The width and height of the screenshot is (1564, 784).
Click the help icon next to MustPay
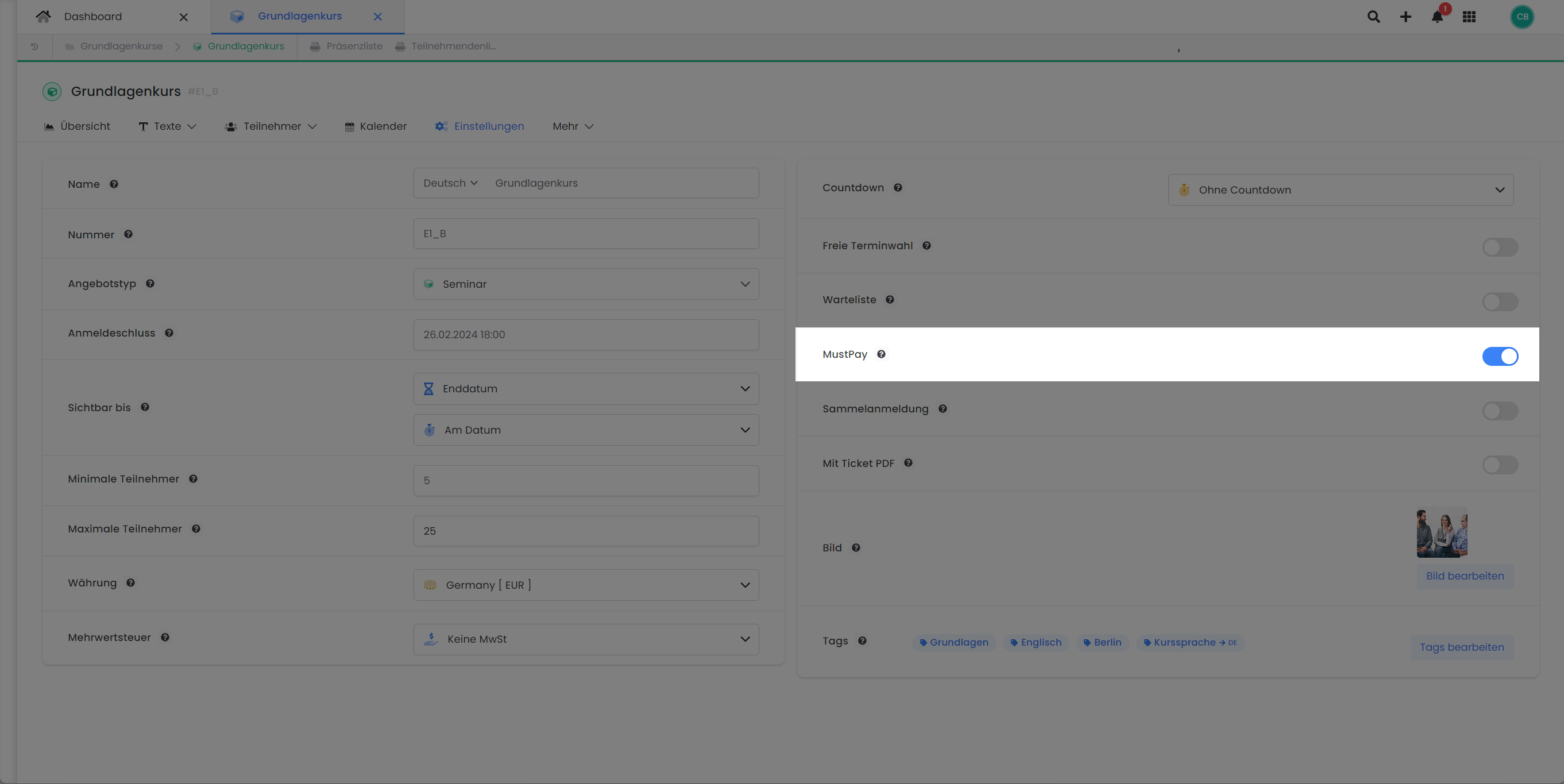click(882, 354)
